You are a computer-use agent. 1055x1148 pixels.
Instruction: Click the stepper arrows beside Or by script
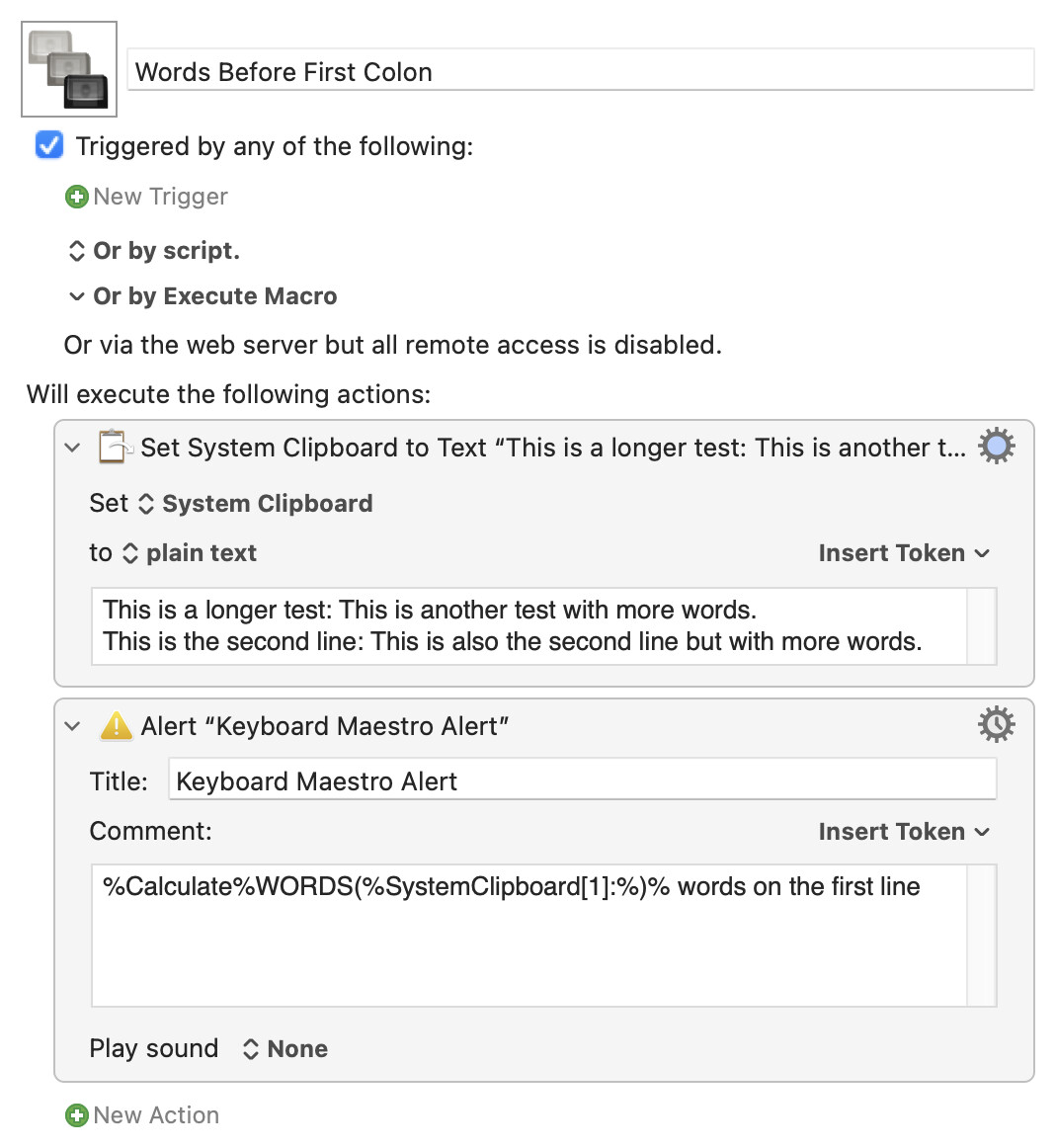point(77,251)
